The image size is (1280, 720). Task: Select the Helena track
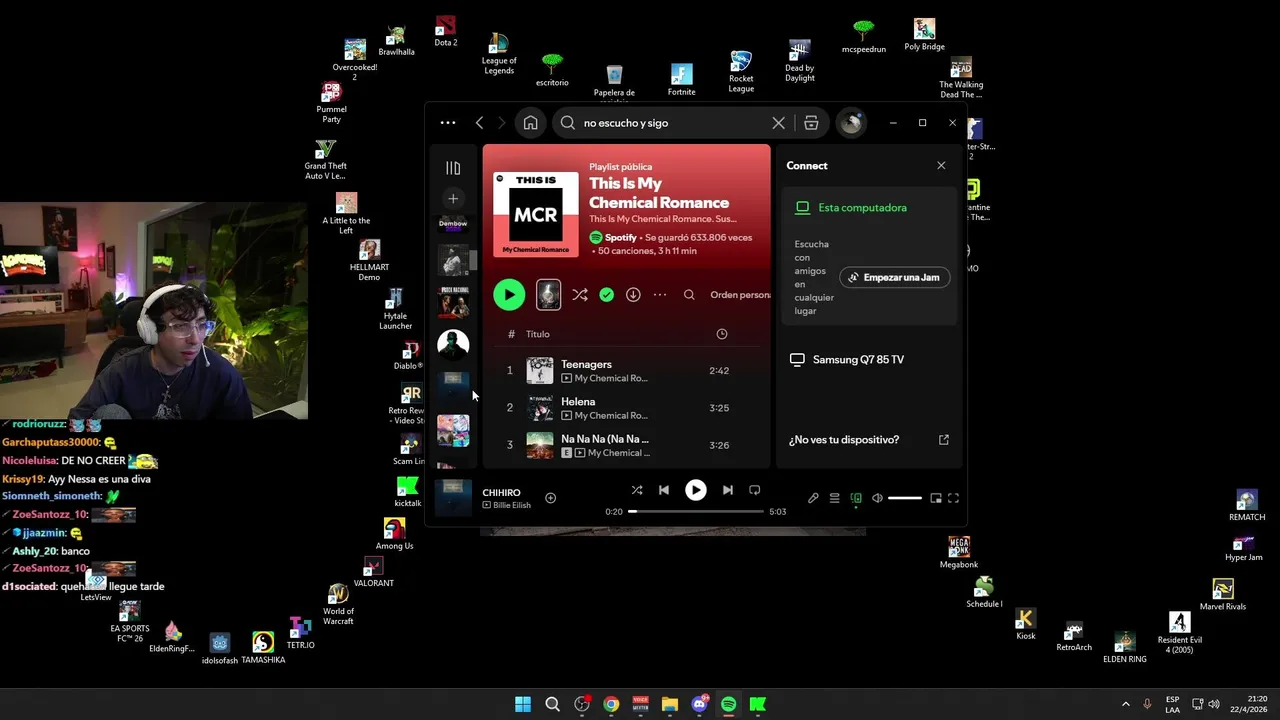tap(627, 408)
